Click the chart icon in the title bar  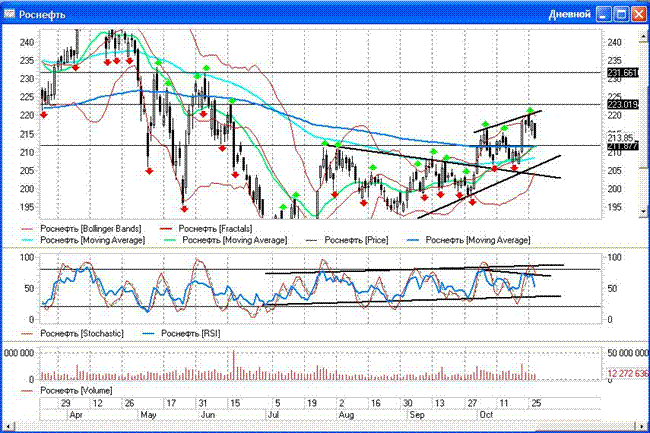pyautogui.click(x=11, y=14)
